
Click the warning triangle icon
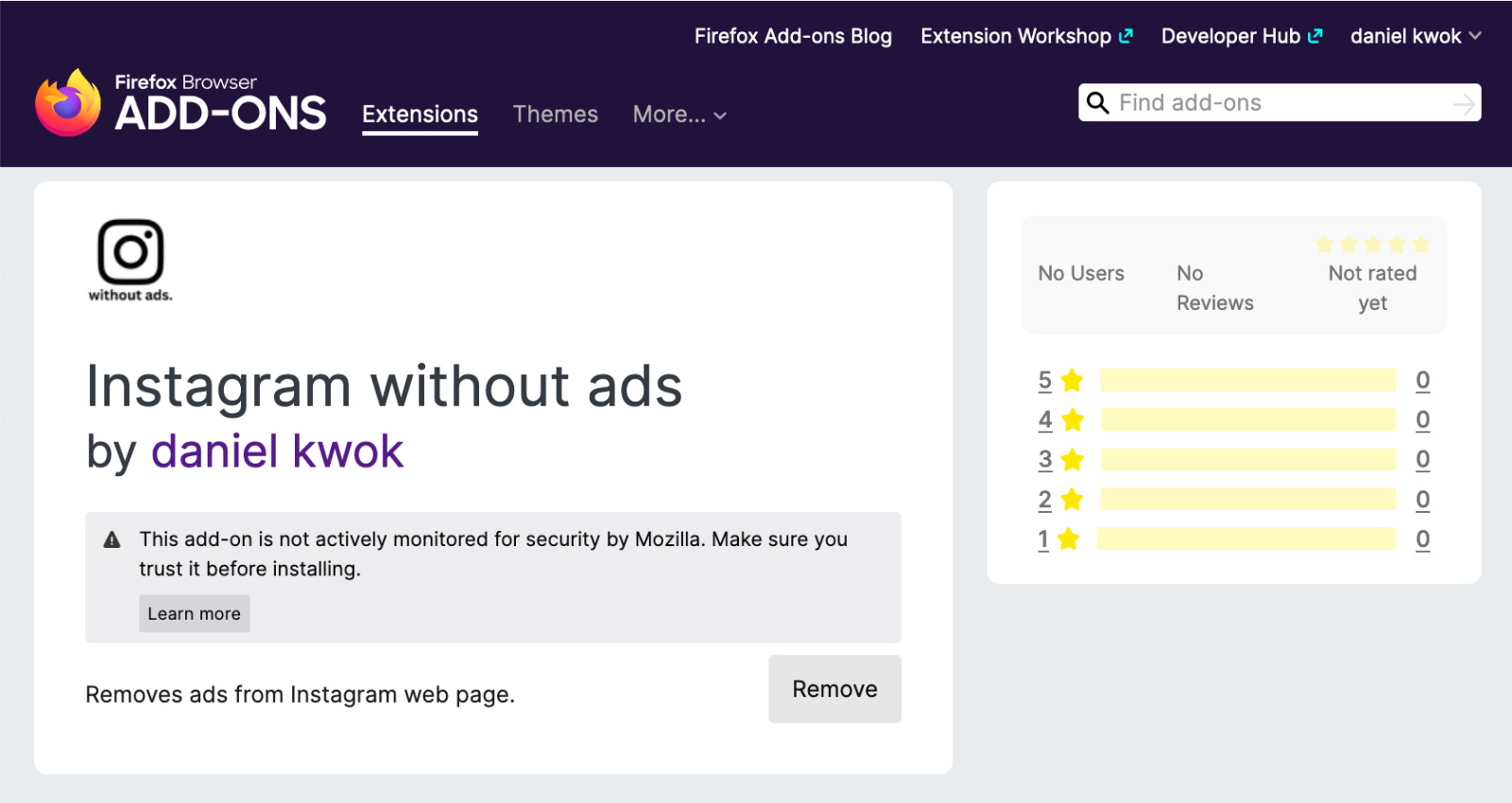[112, 540]
